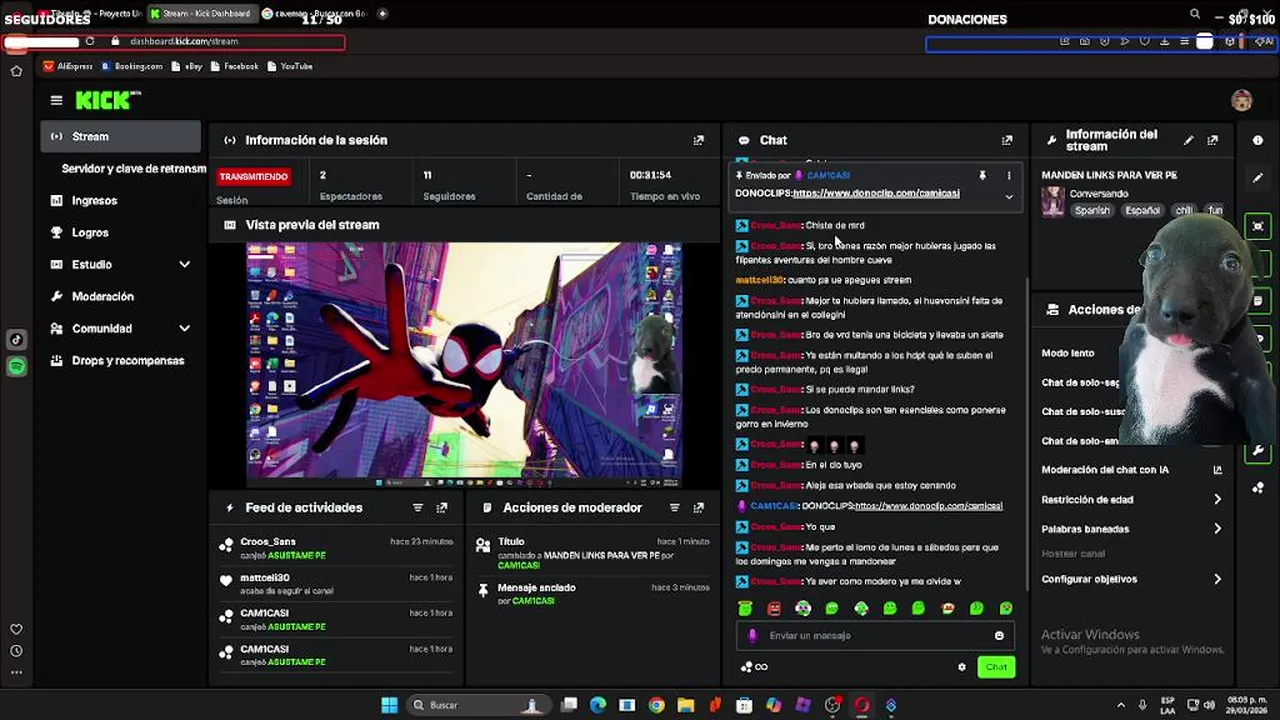The height and width of the screenshot is (720, 1280).
Task: Open external link for Moderación del chat con IA
Action: pos(1217,470)
